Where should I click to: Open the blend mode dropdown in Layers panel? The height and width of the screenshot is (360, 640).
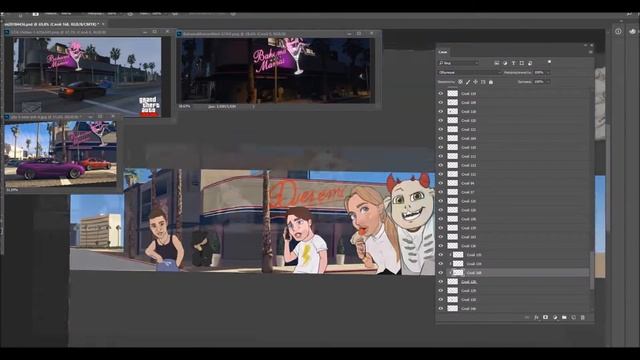(x=470, y=72)
